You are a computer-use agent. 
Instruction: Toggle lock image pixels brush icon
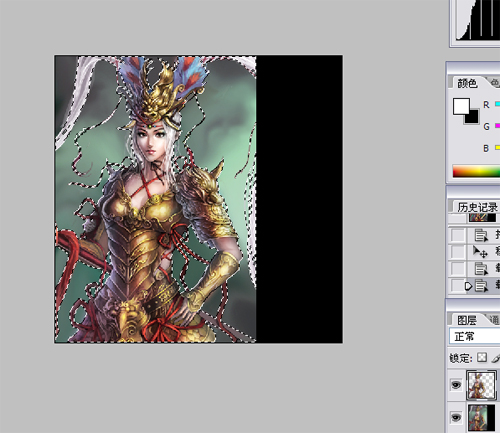click(496, 358)
